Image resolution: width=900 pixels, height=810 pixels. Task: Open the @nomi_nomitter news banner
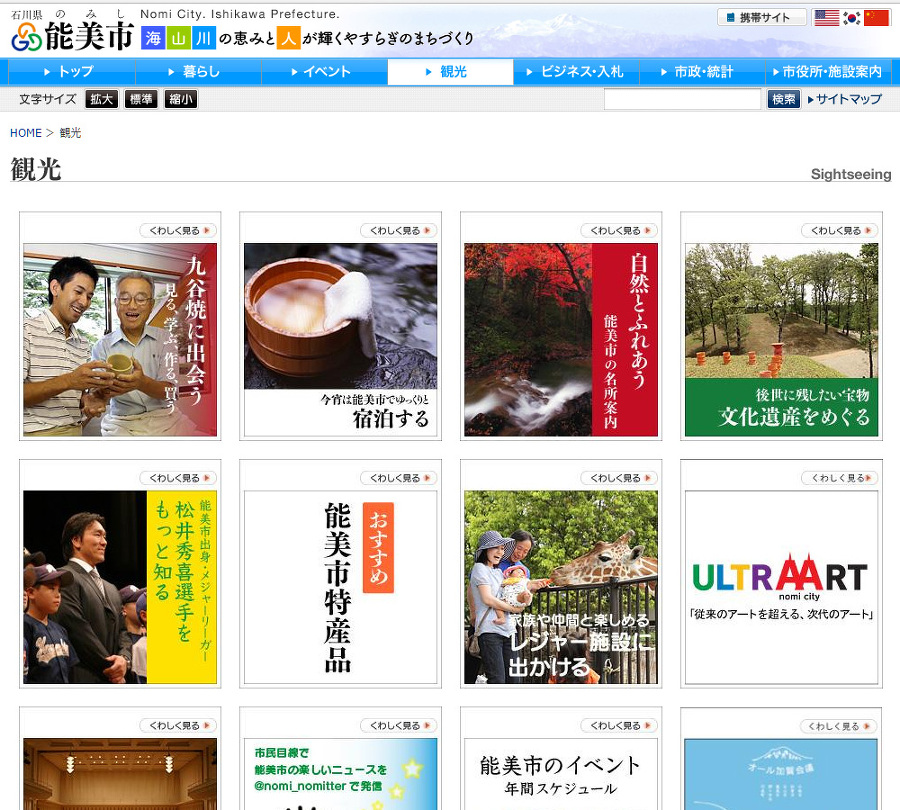340,774
